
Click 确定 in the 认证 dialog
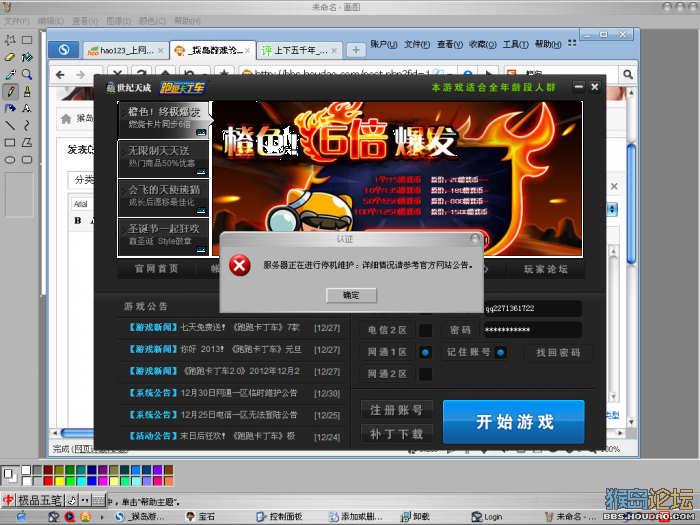pyautogui.click(x=351, y=295)
